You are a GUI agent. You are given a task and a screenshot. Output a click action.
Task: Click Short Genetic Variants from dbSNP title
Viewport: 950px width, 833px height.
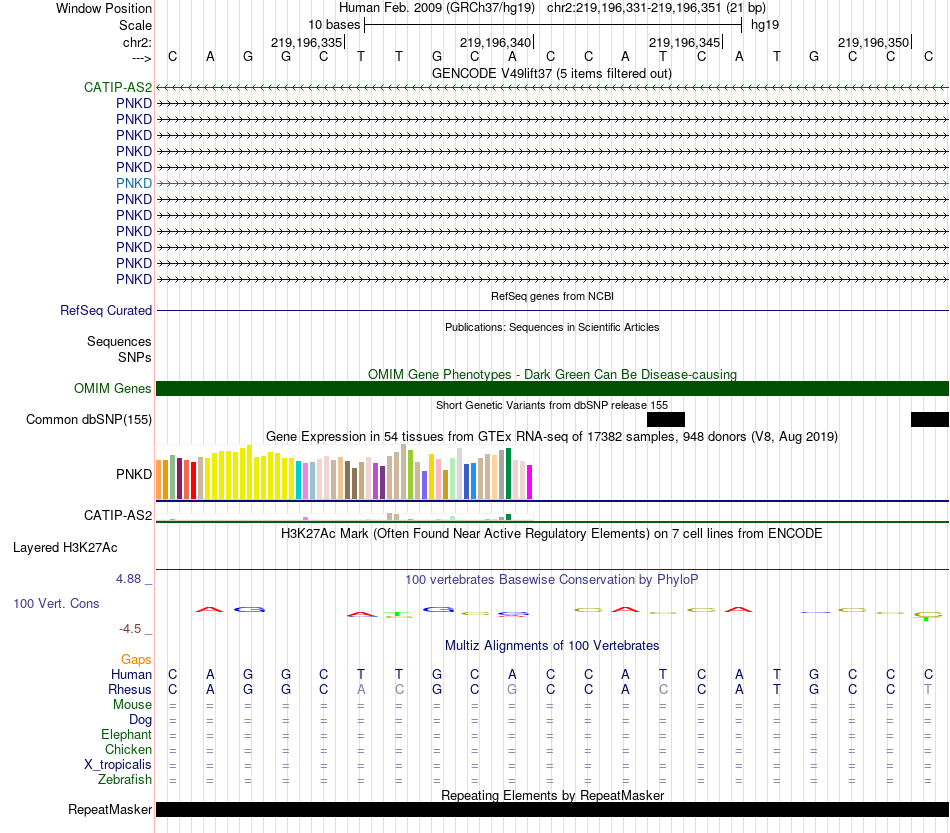click(552, 405)
